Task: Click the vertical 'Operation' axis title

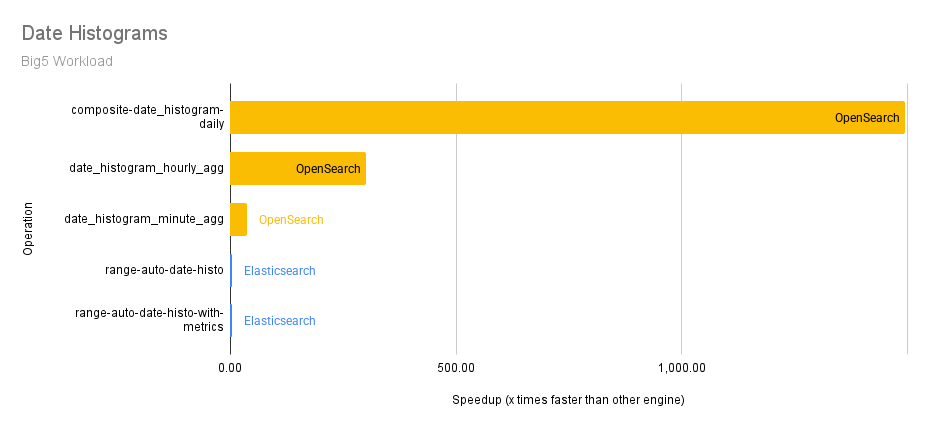Action: (x=28, y=228)
